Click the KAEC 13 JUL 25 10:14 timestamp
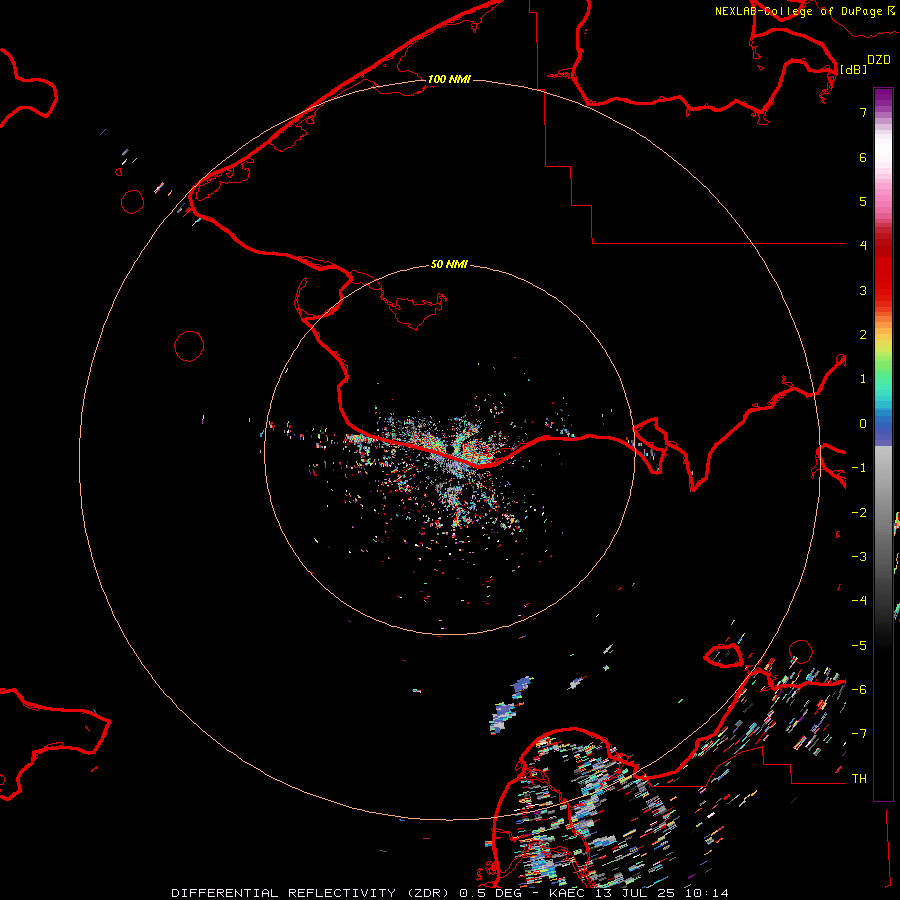The width and height of the screenshot is (900, 900). pyautogui.click(x=639, y=893)
